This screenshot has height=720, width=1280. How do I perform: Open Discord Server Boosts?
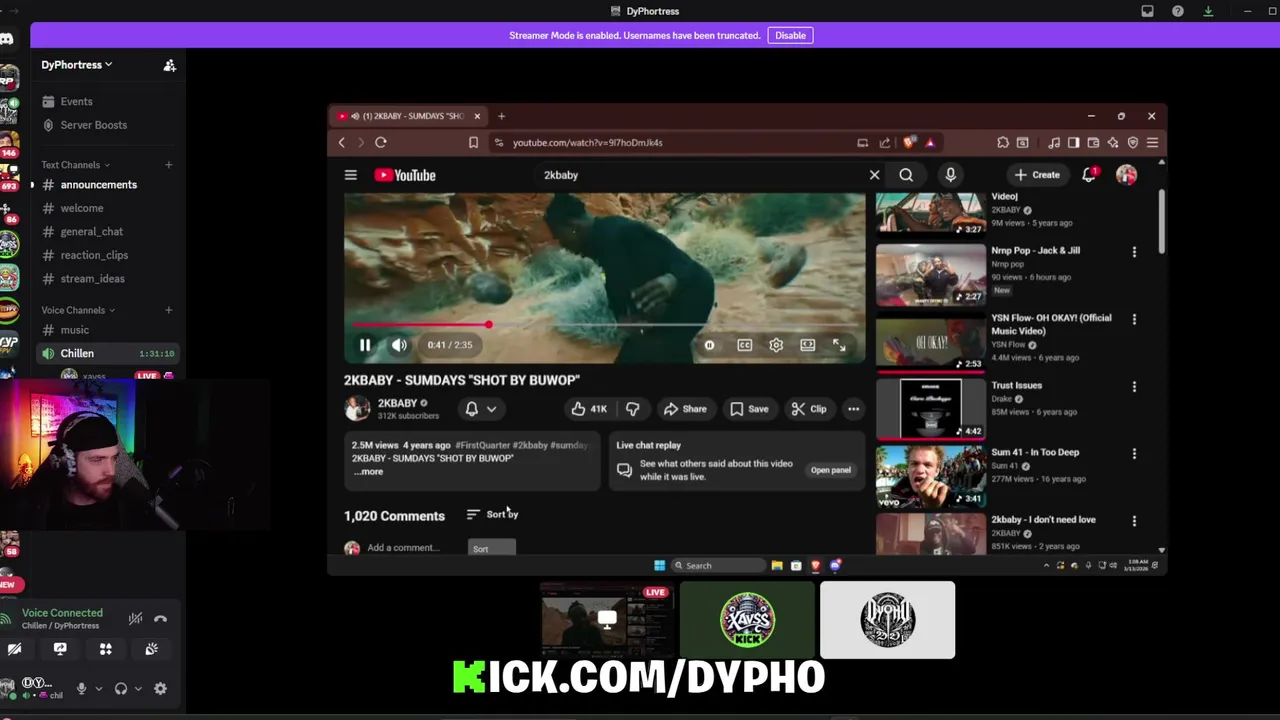click(x=94, y=125)
